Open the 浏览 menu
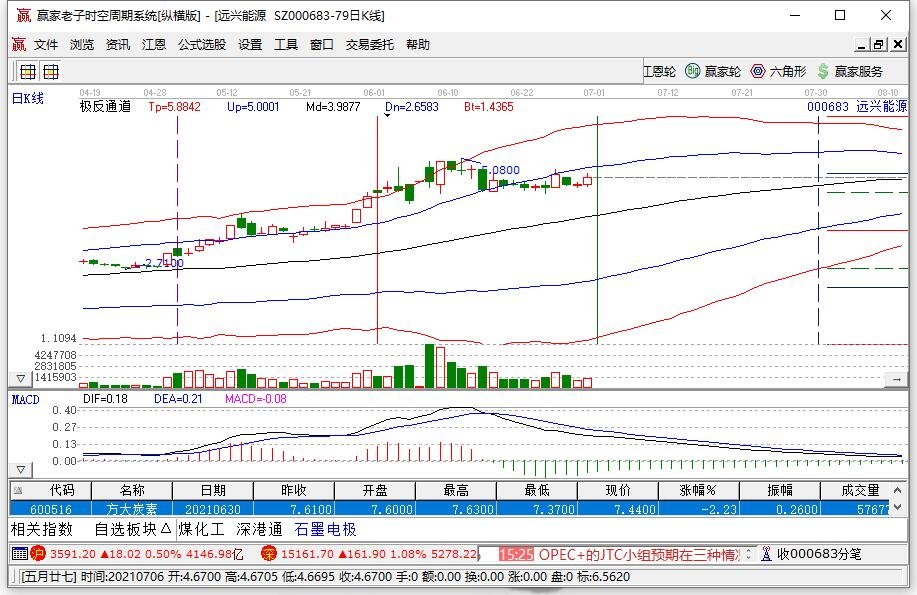Screen dimensions: 917x595 82,44
